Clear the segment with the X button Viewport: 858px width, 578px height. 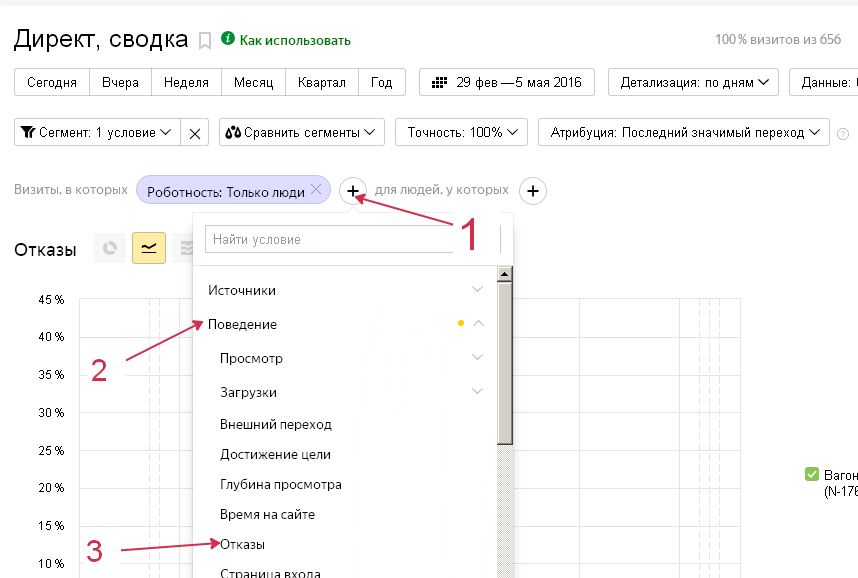coord(195,132)
